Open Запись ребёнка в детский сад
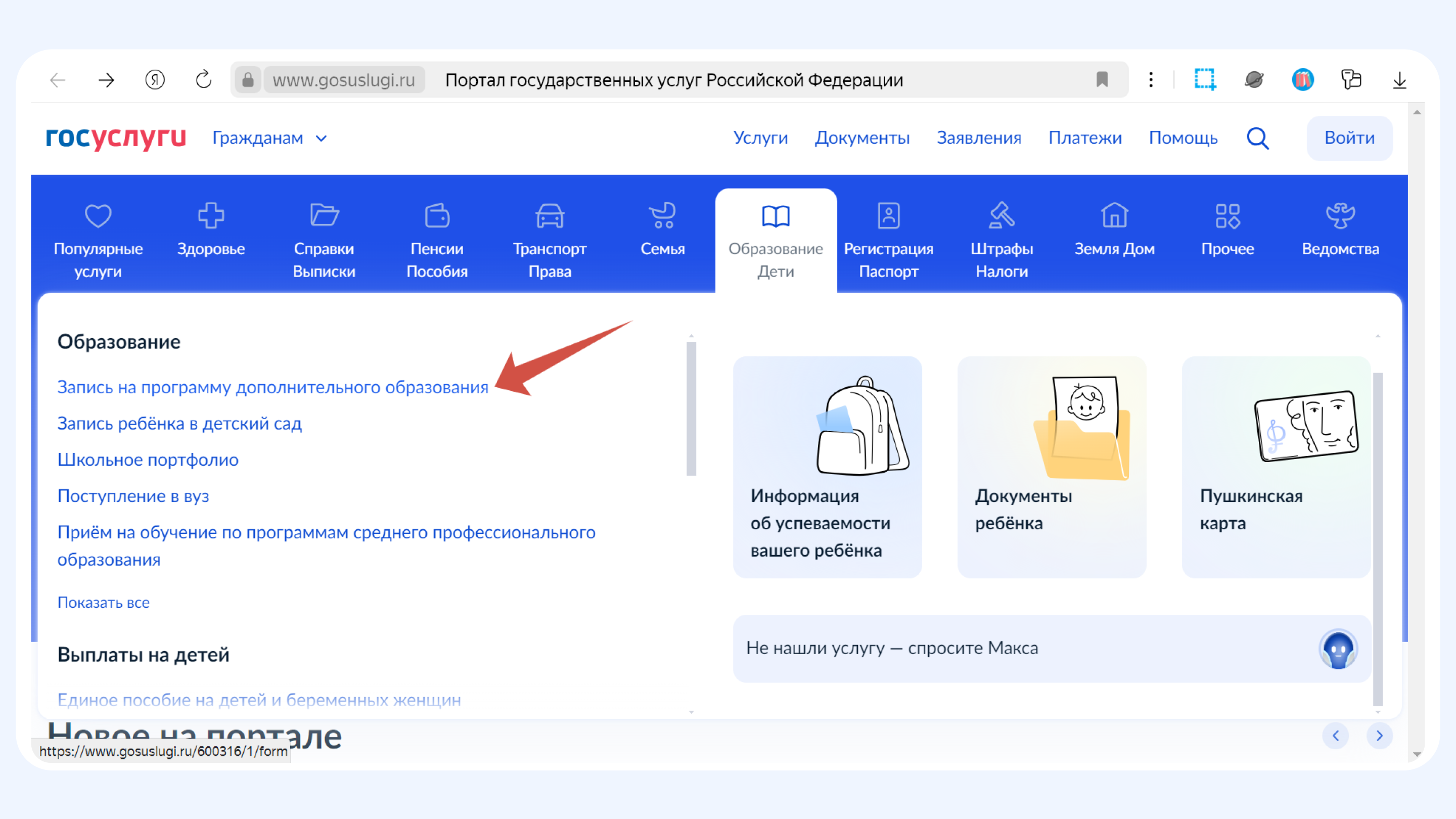The image size is (1456, 819). click(x=179, y=423)
